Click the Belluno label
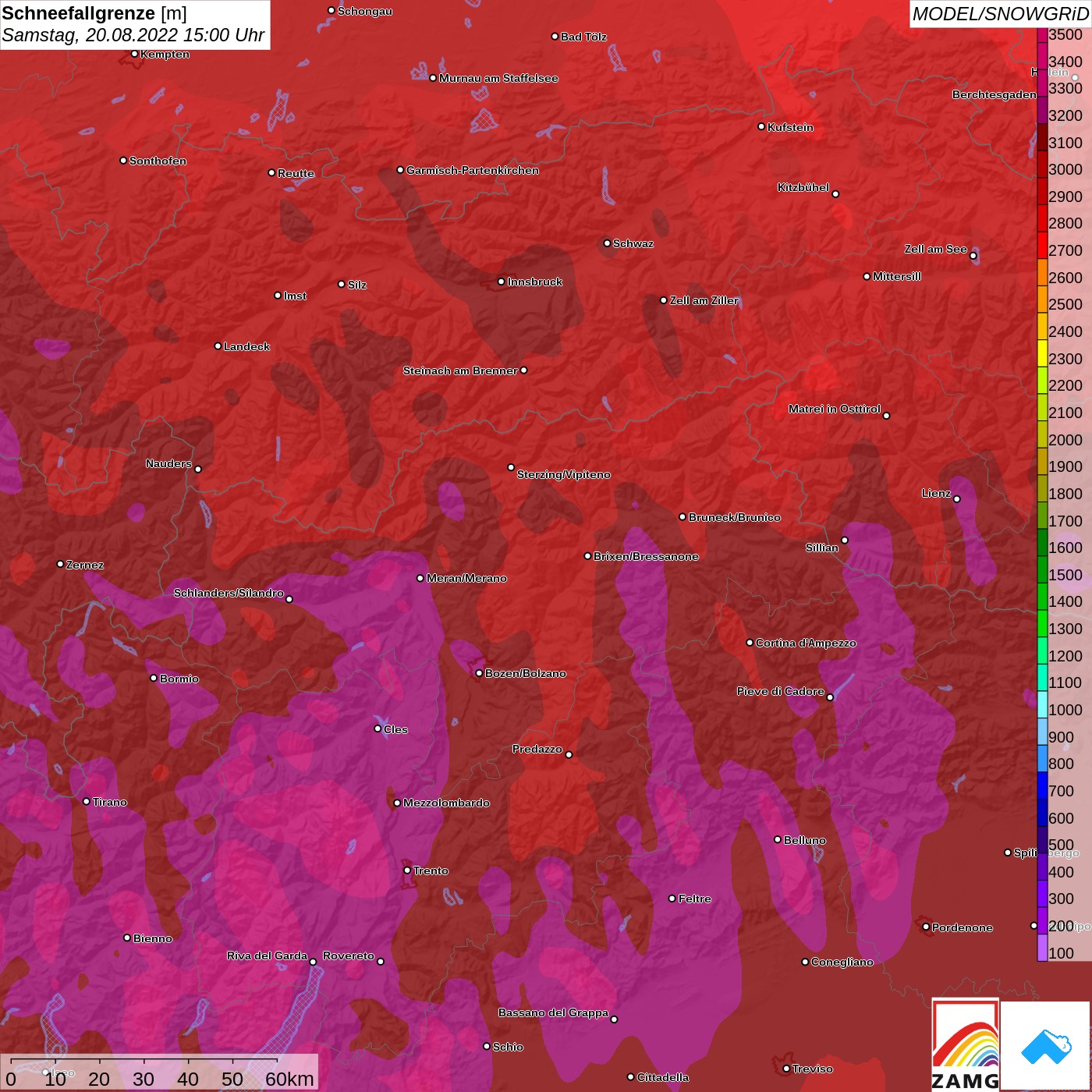Screen dimensions: 1092x1092 [804, 840]
